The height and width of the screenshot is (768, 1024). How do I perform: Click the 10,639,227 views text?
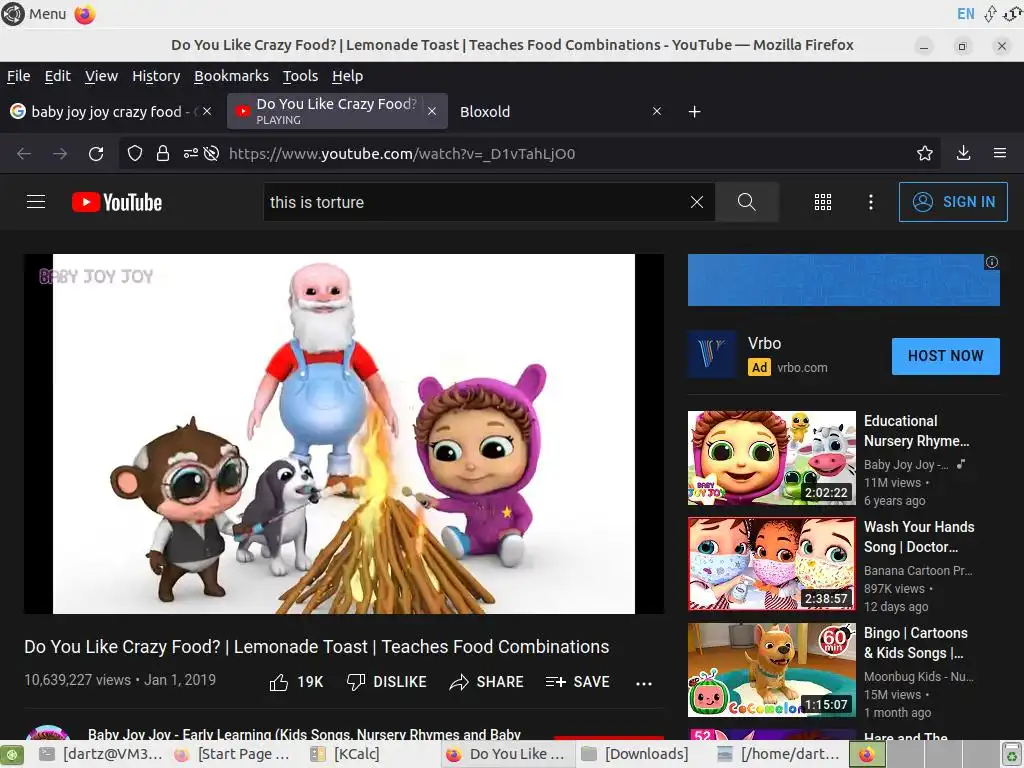(x=78, y=680)
